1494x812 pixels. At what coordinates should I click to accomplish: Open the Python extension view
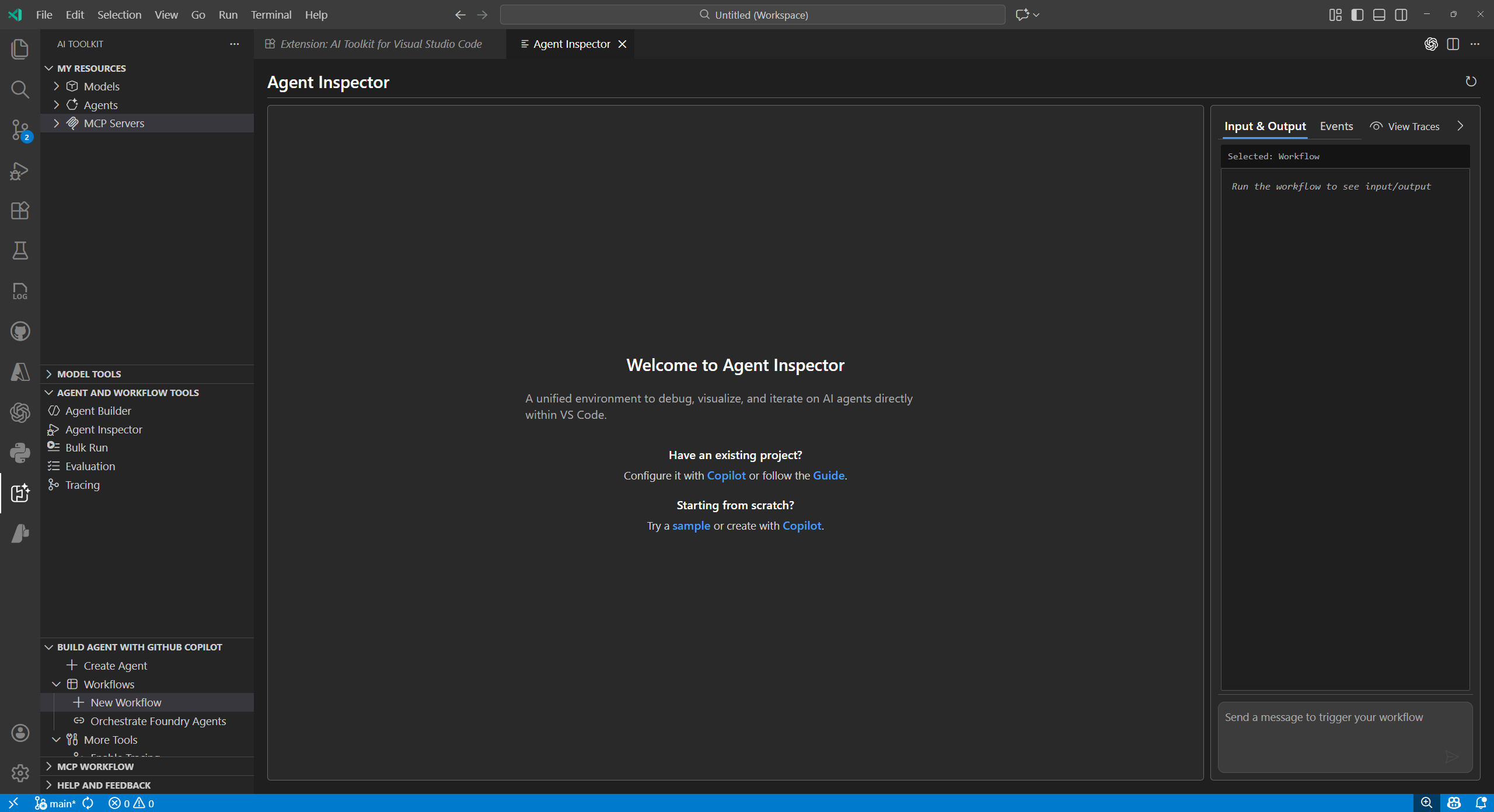point(20,453)
